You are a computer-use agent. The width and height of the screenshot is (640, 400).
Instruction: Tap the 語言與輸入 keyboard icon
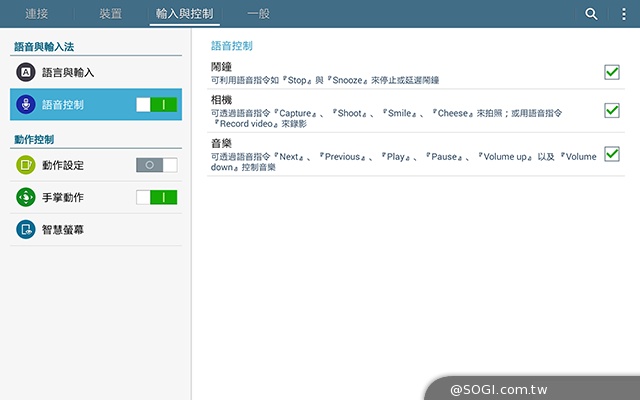click(x=25, y=72)
